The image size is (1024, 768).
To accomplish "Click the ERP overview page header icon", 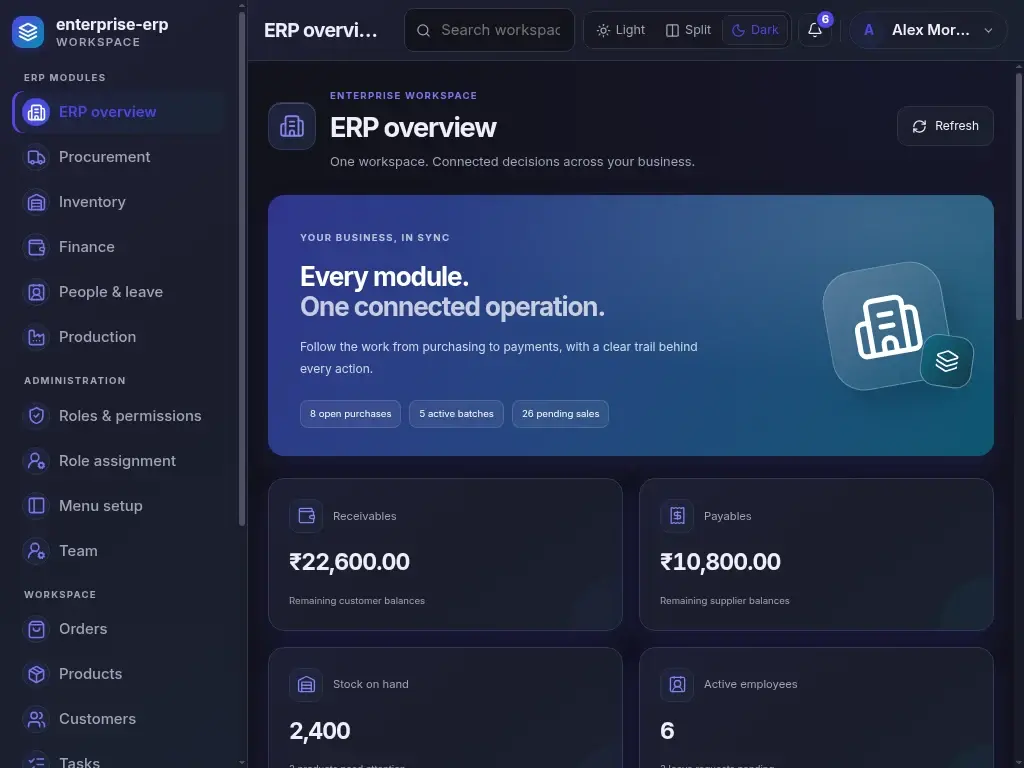I will (x=292, y=126).
